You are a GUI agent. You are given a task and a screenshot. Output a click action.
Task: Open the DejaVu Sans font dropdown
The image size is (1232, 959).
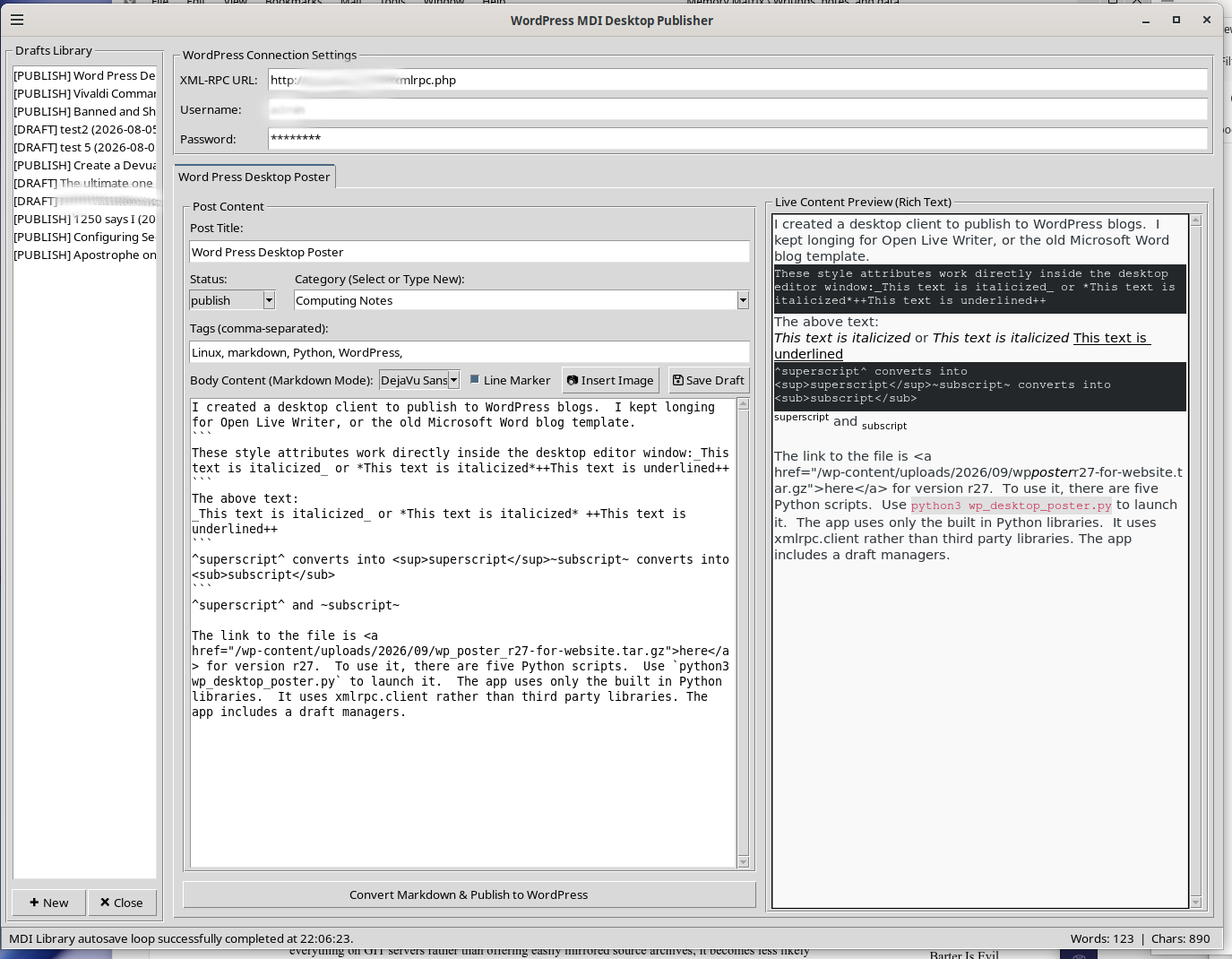pos(419,380)
